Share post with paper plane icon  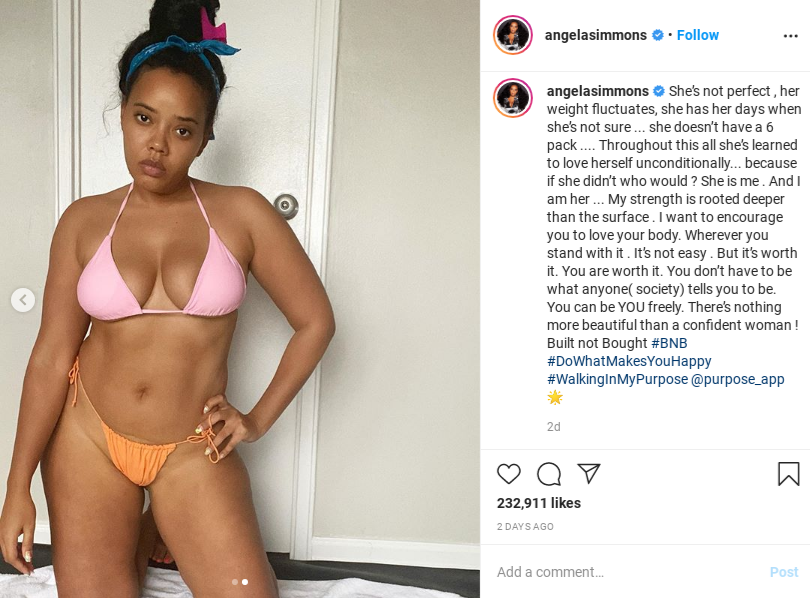[588, 473]
